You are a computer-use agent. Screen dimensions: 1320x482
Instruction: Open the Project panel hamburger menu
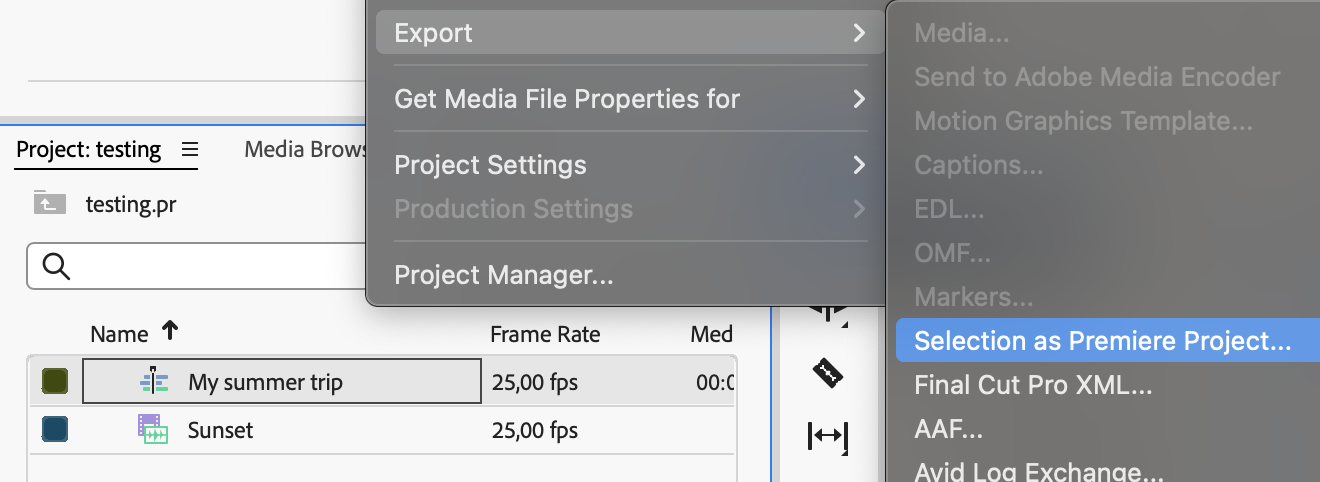190,150
